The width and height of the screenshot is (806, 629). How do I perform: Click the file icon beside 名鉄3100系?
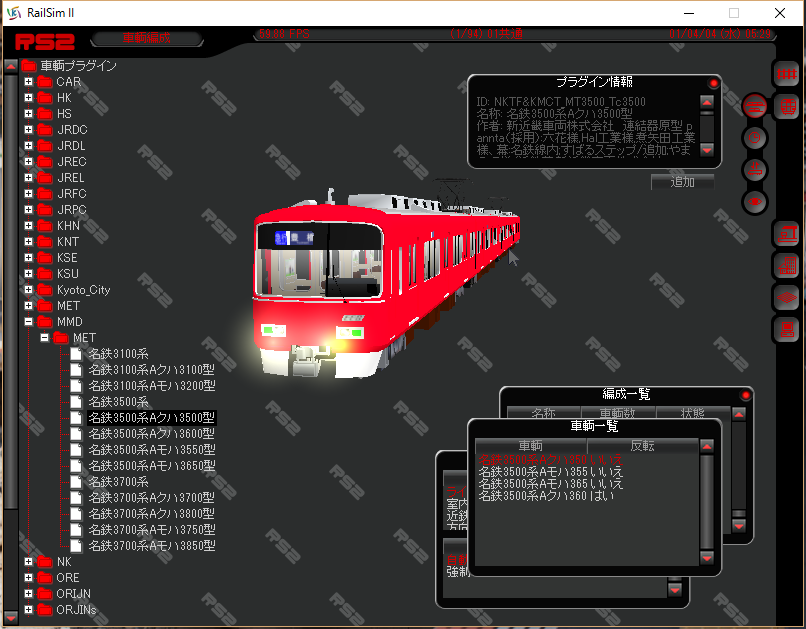click(x=76, y=354)
